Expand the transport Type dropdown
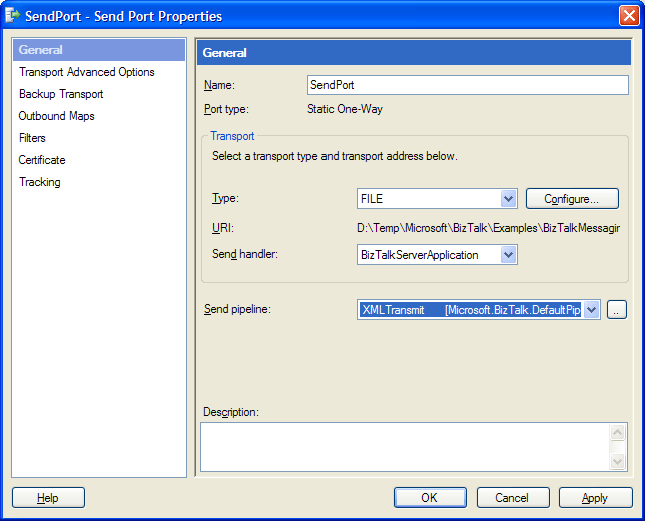This screenshot has width=645, height=521. tap(508, 199)
